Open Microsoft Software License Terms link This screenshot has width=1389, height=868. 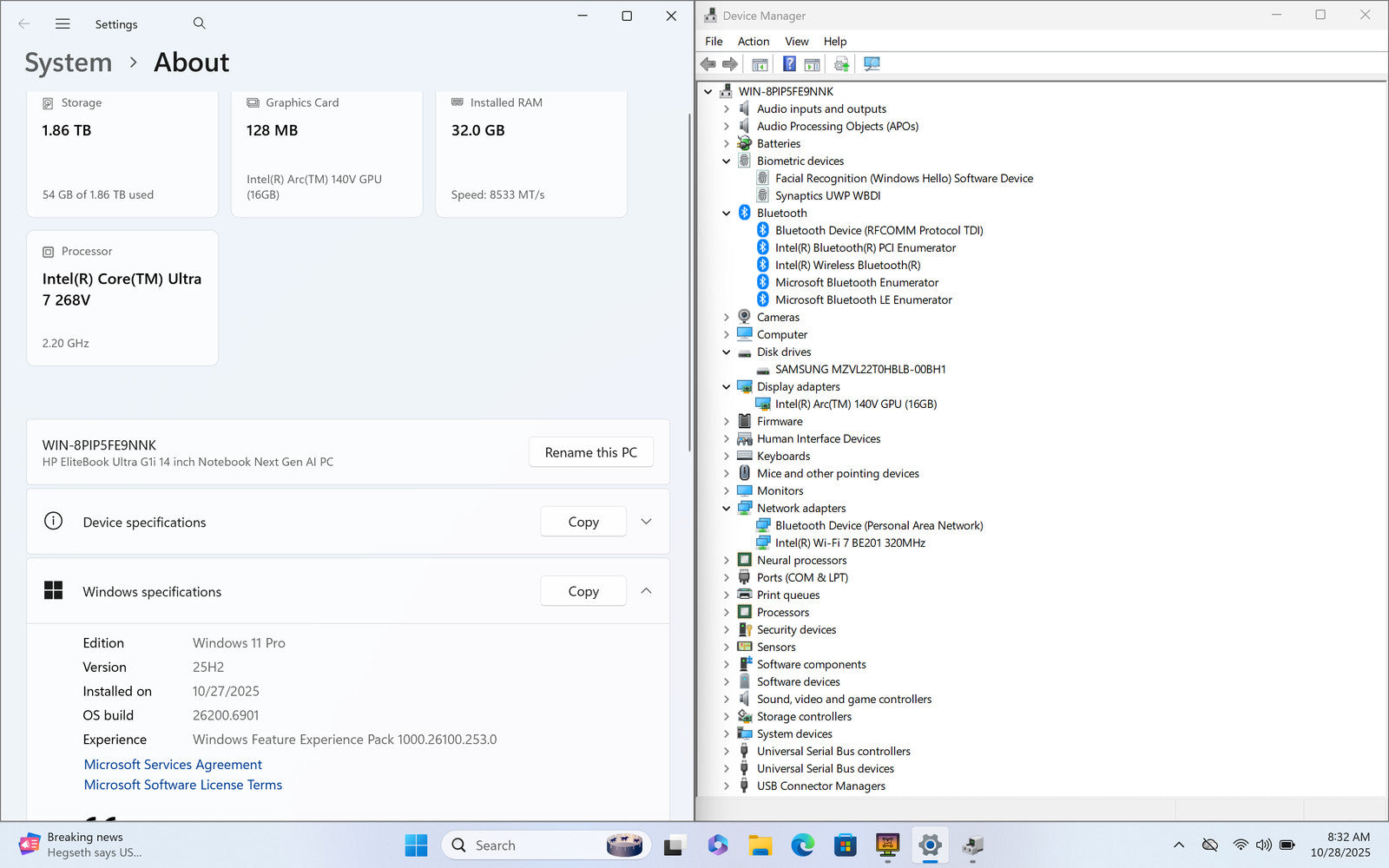(x=183, y=785)
